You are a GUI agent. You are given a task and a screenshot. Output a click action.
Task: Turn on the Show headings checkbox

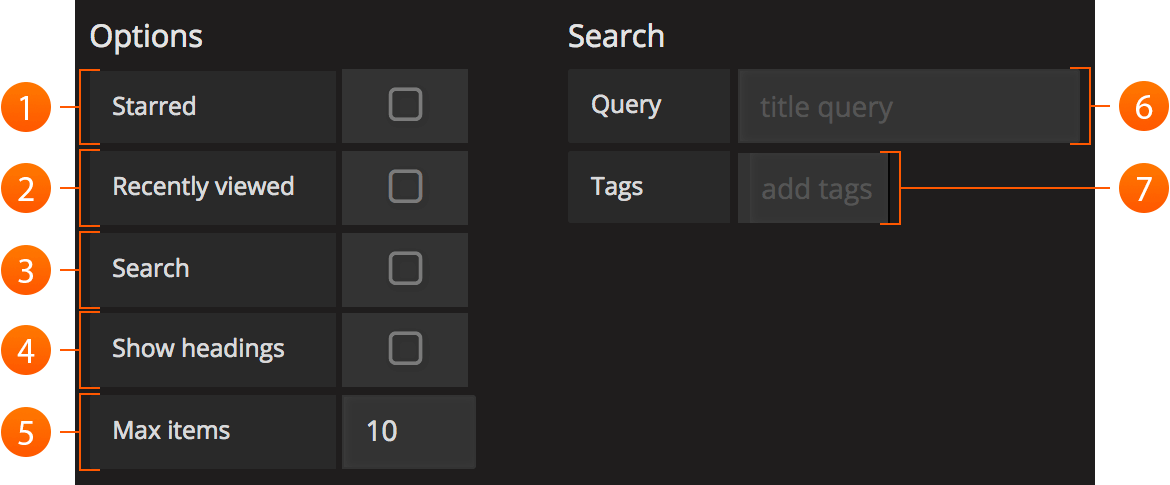coord(405,349)
